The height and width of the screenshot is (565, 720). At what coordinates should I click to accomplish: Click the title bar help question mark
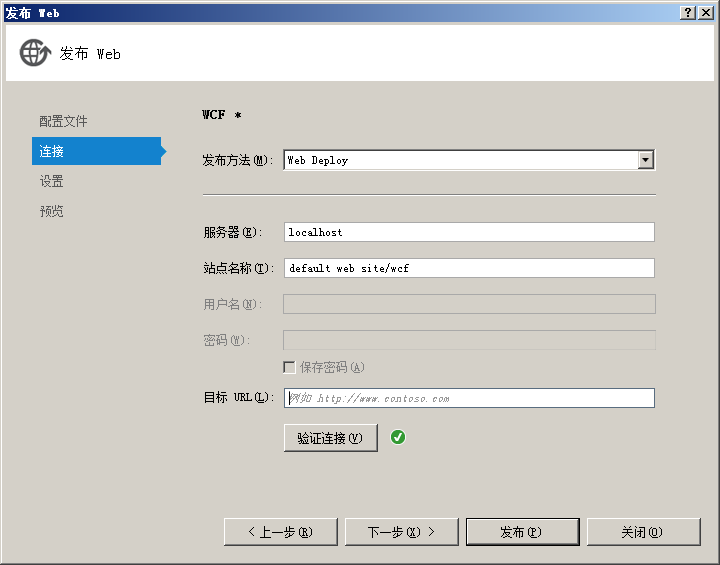click(x=689, y=12)
